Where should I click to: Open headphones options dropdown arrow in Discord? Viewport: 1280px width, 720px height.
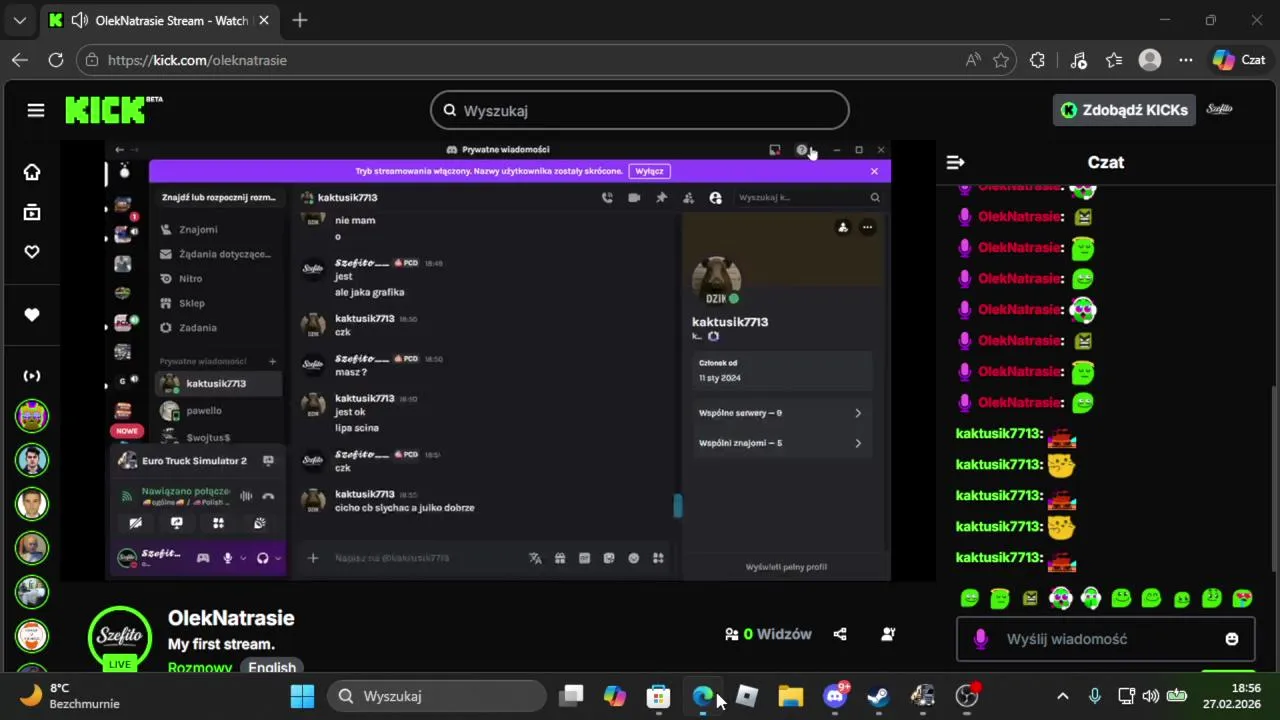click(x=277, y=558)
